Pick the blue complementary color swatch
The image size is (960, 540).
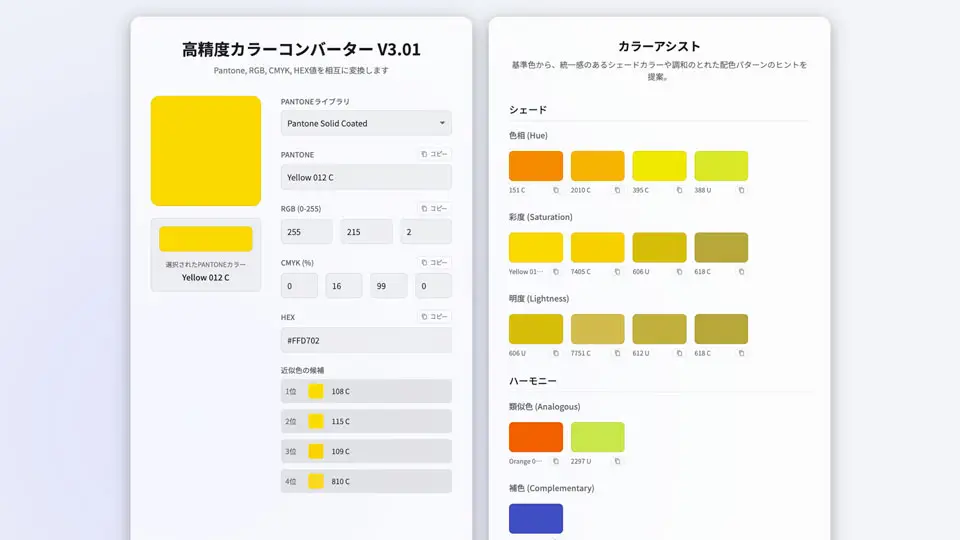point(536,519)
